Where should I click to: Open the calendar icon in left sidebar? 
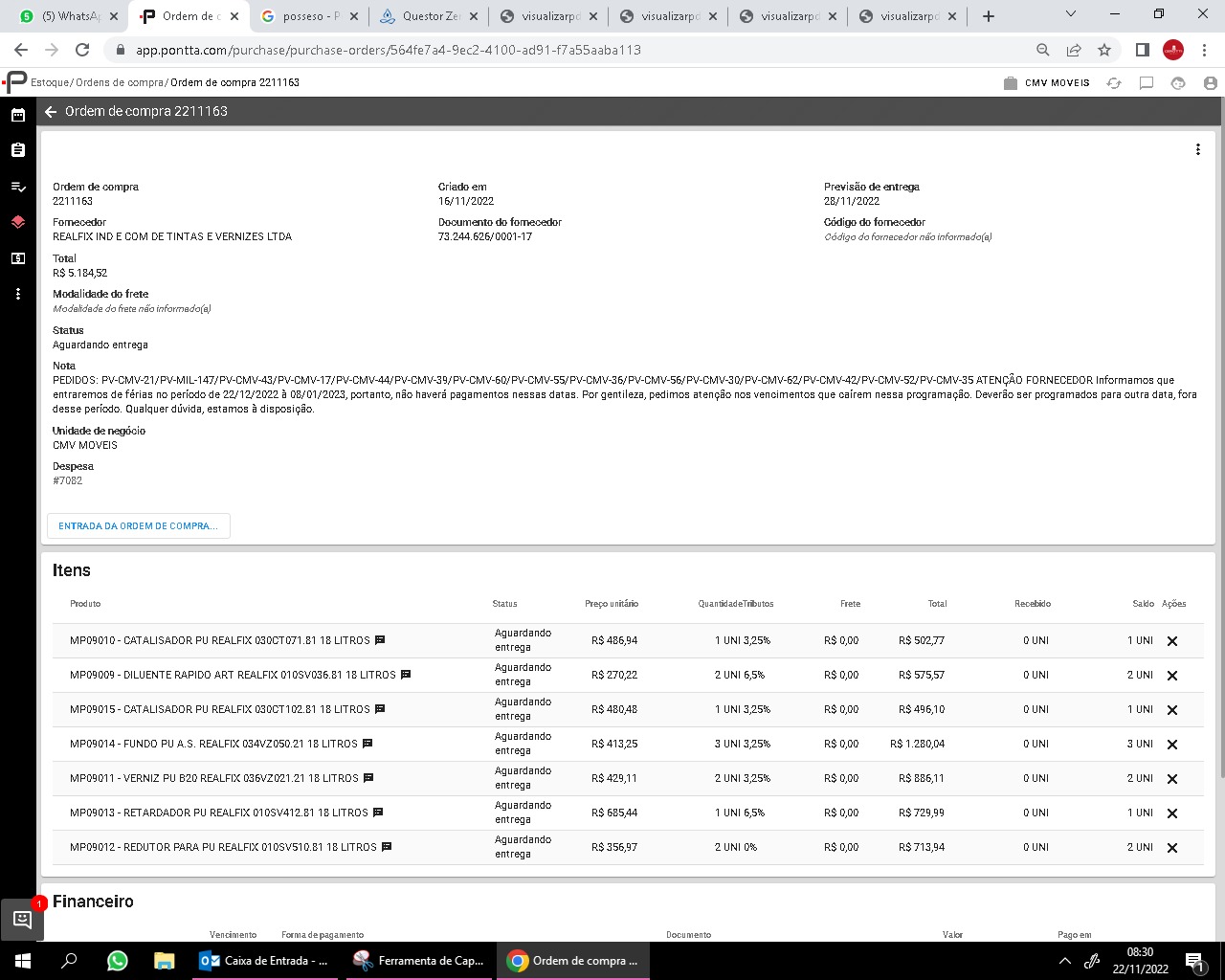coord(17,115)
